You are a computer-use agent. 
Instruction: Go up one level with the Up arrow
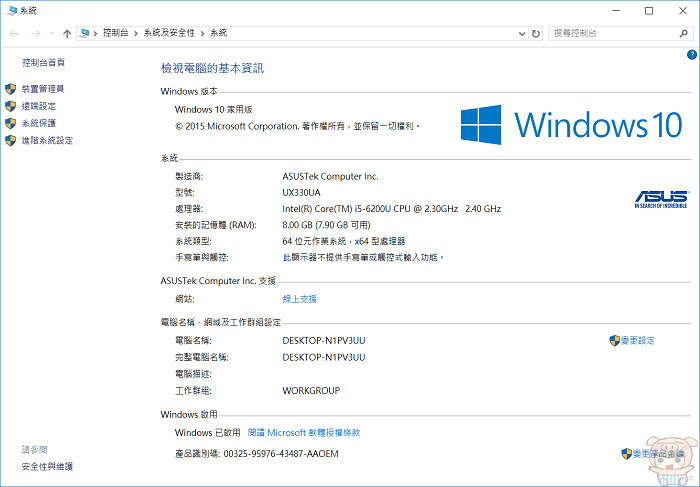point(67,33)
